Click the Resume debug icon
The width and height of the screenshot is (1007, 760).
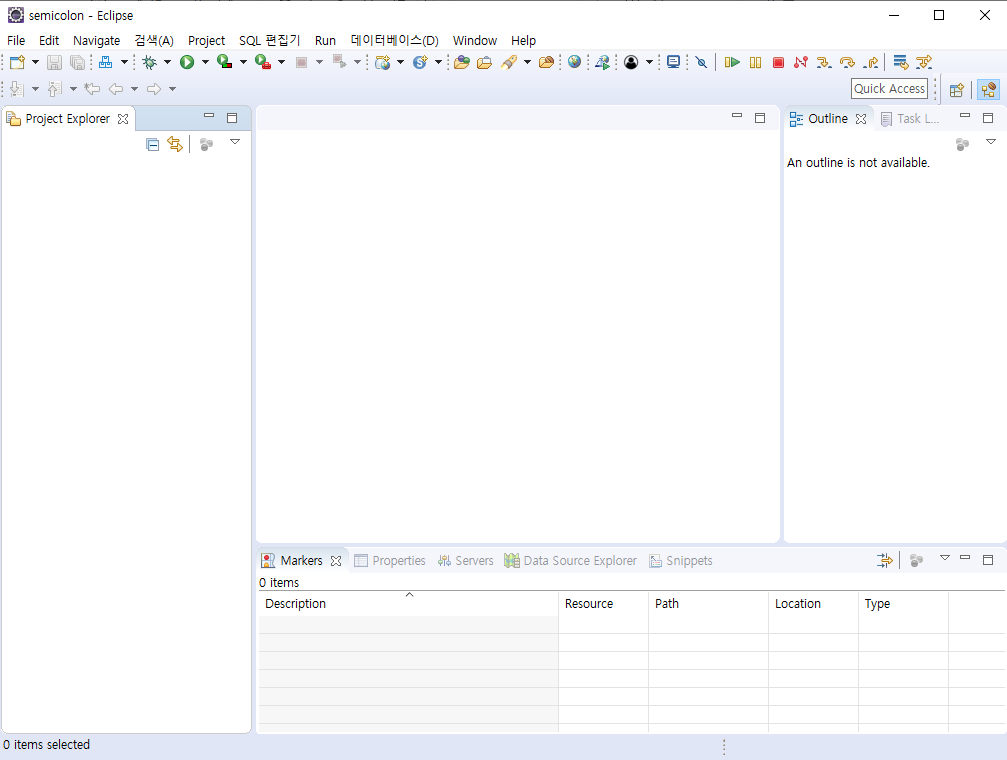coord(732,62)
